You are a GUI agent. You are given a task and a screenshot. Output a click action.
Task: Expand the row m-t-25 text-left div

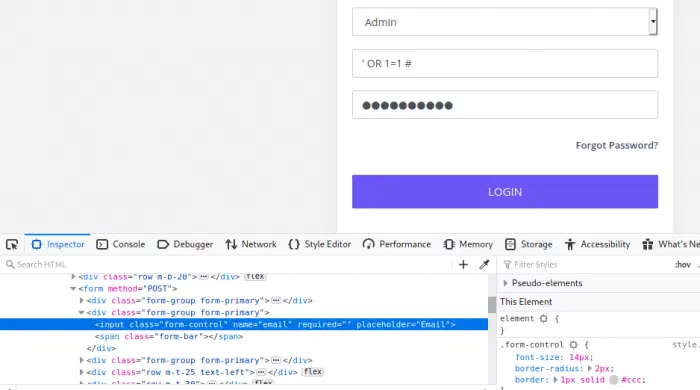(81, 372)
